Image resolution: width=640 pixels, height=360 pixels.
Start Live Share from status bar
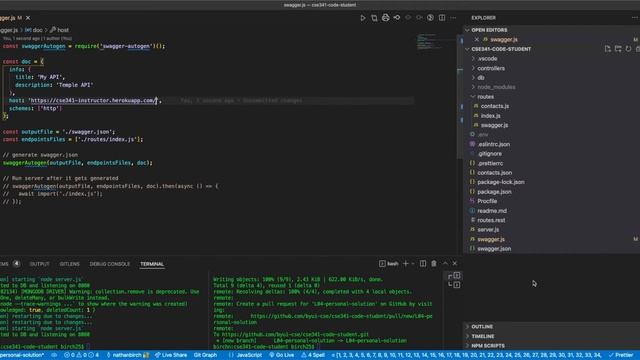click(x=171, y=355)
